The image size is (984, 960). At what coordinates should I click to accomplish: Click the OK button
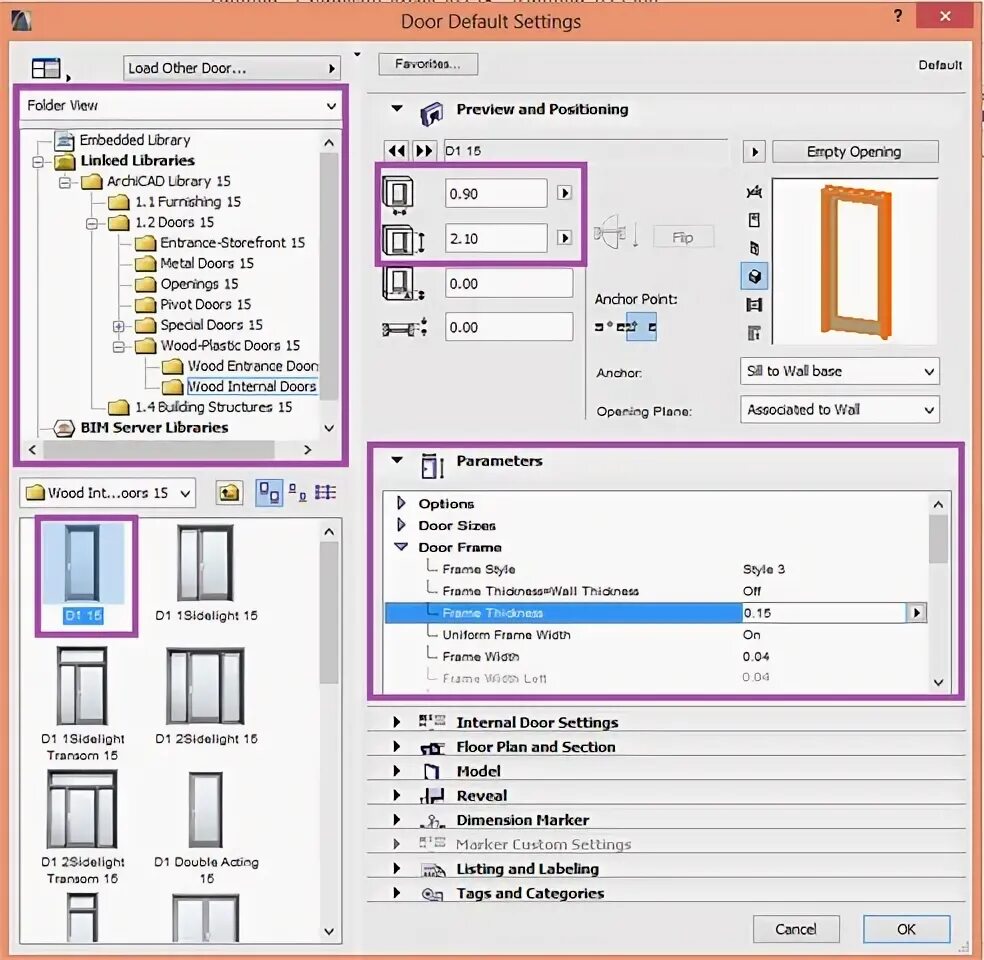click(x=906, y=929)
